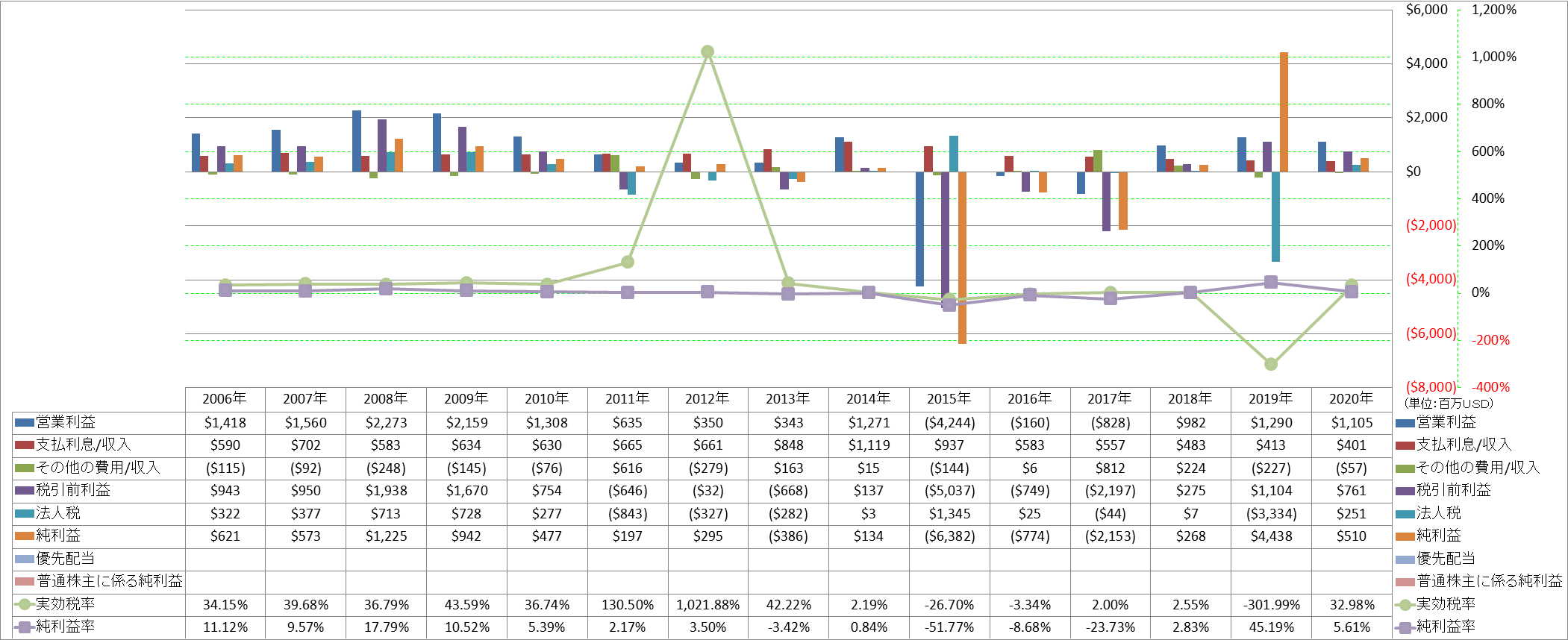Click the 130.50% 実効税率 cell for 2011年
Viewport: 1568px width, 640px height.
(x=627, y=605)
